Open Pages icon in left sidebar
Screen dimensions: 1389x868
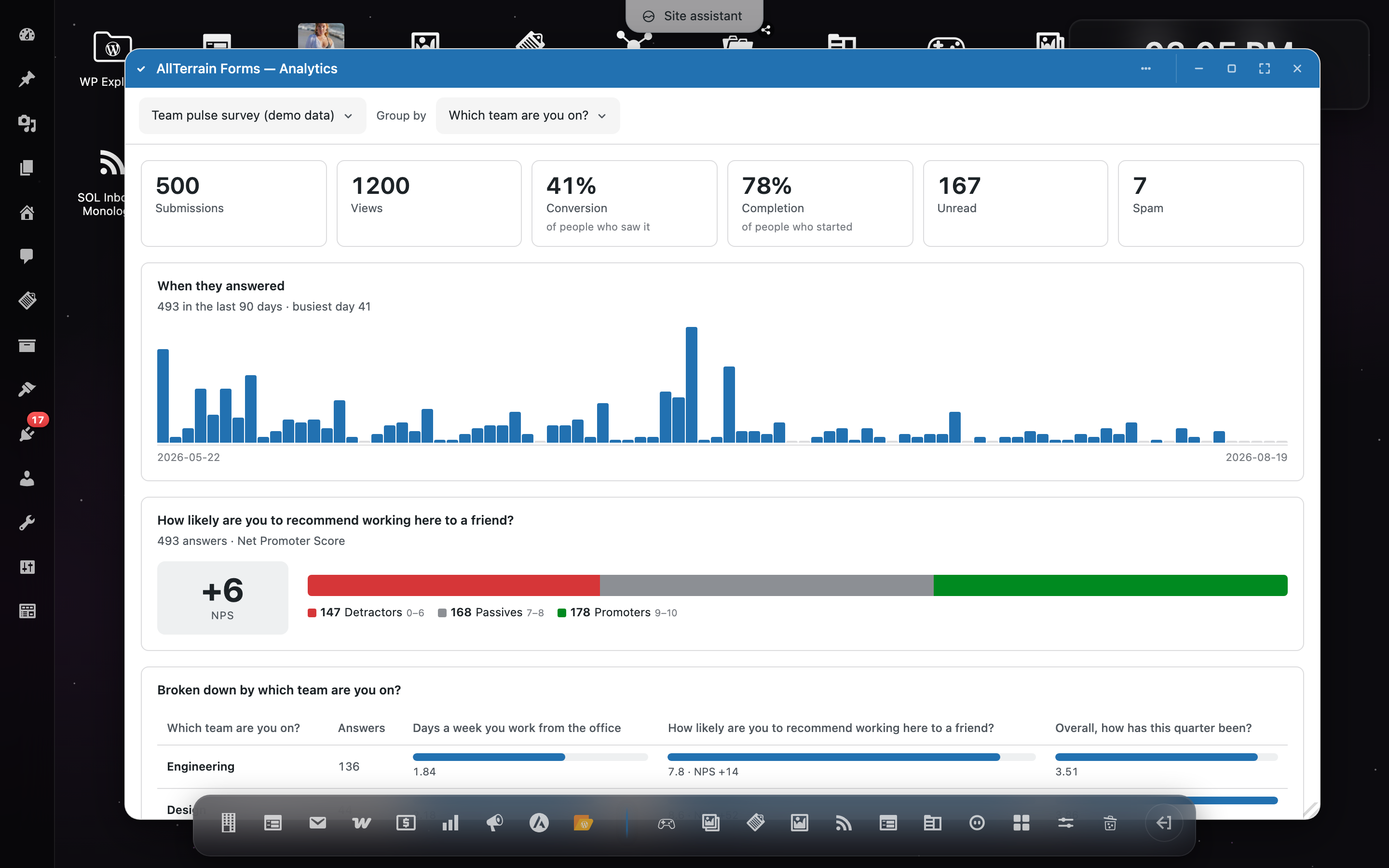point(27,168)
